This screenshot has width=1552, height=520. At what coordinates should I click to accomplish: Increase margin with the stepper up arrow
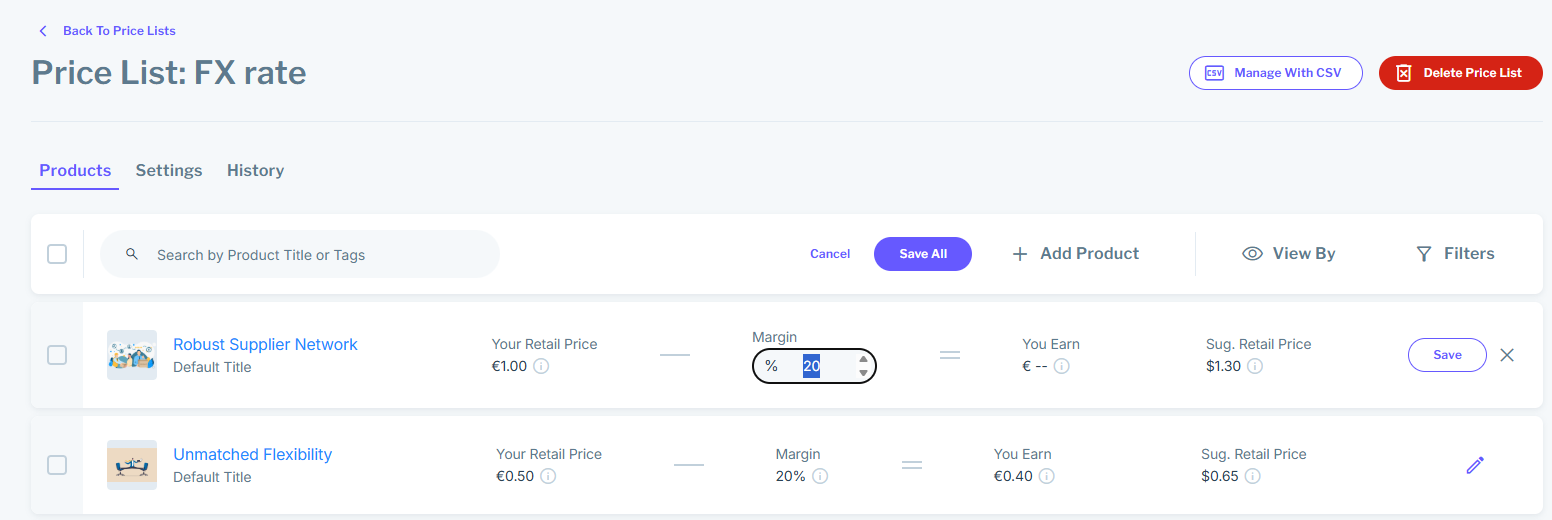[x=863, y=360]
